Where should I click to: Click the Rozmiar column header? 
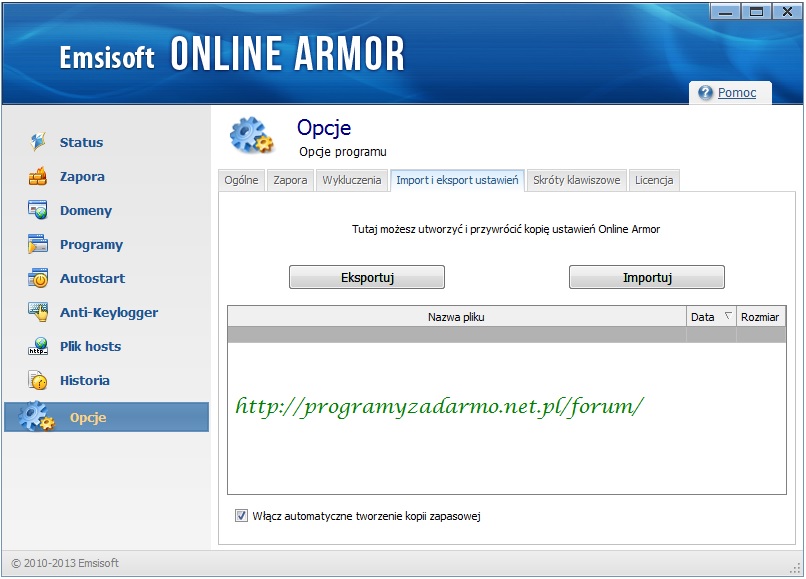tap(760, 317)
